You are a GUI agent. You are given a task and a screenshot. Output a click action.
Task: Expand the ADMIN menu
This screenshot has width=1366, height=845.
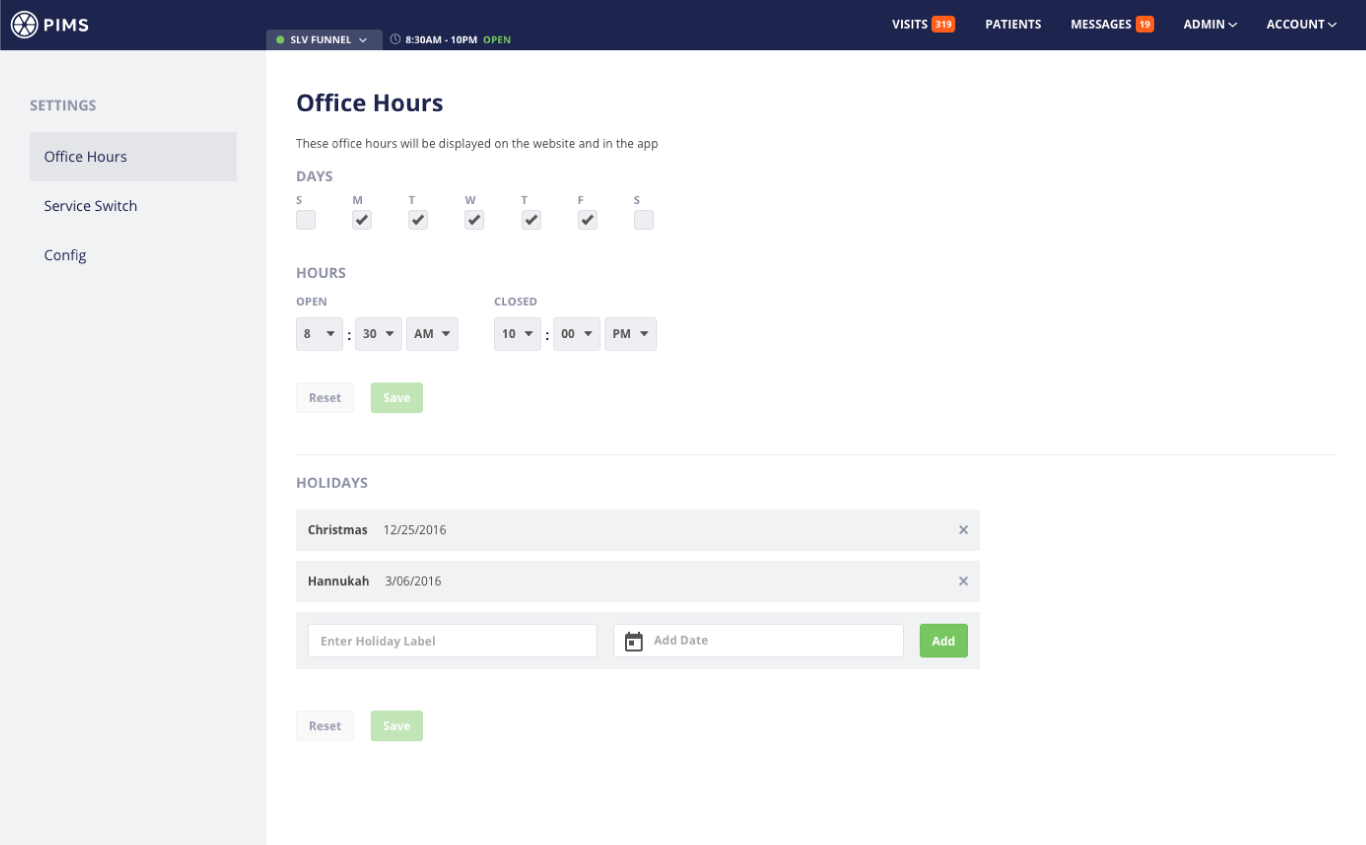coord(1210,24)
